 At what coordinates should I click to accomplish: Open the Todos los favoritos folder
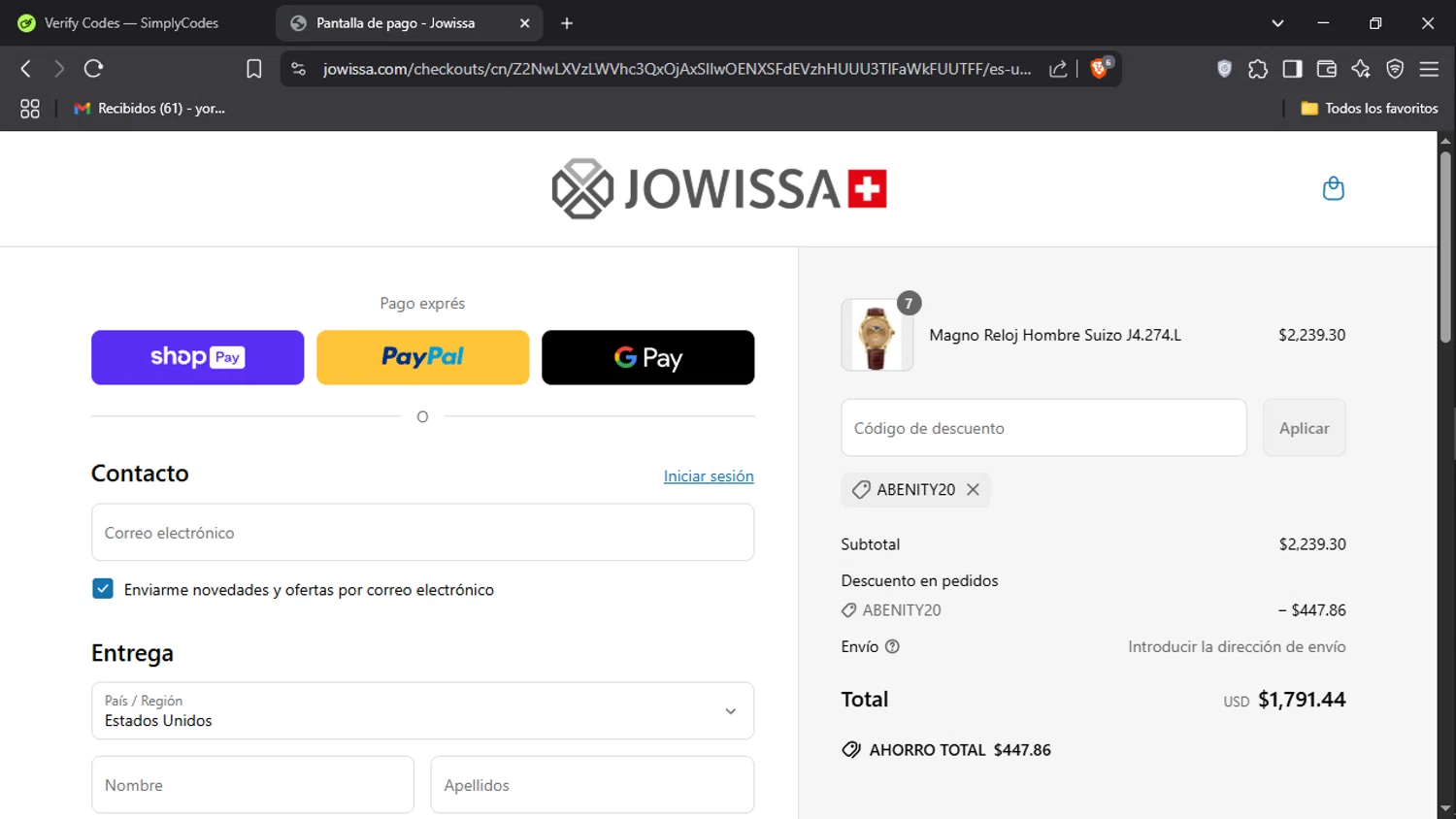(x=1370, y=109)
